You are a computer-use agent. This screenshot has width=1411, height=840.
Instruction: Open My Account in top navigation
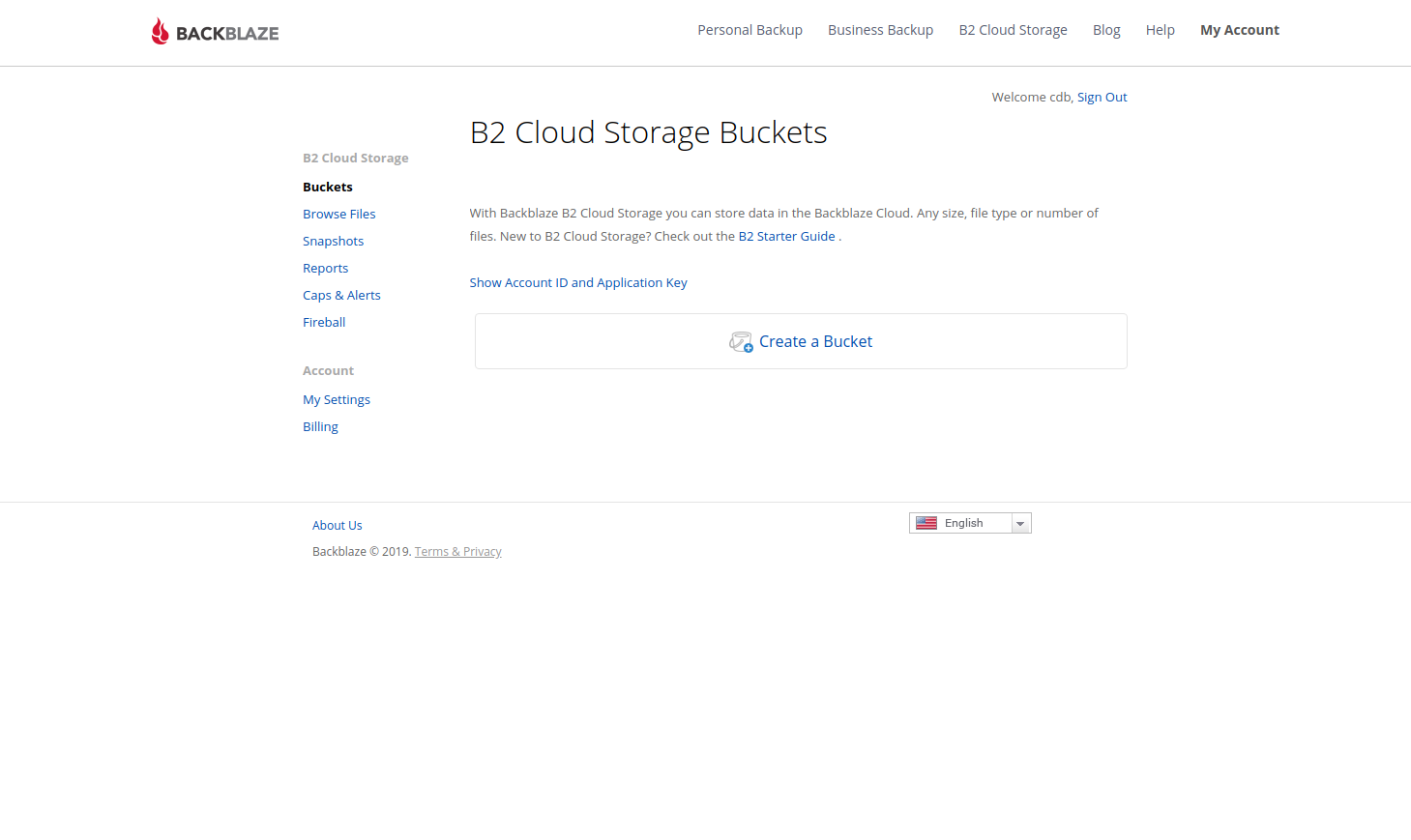click(x=1239, y=30)
